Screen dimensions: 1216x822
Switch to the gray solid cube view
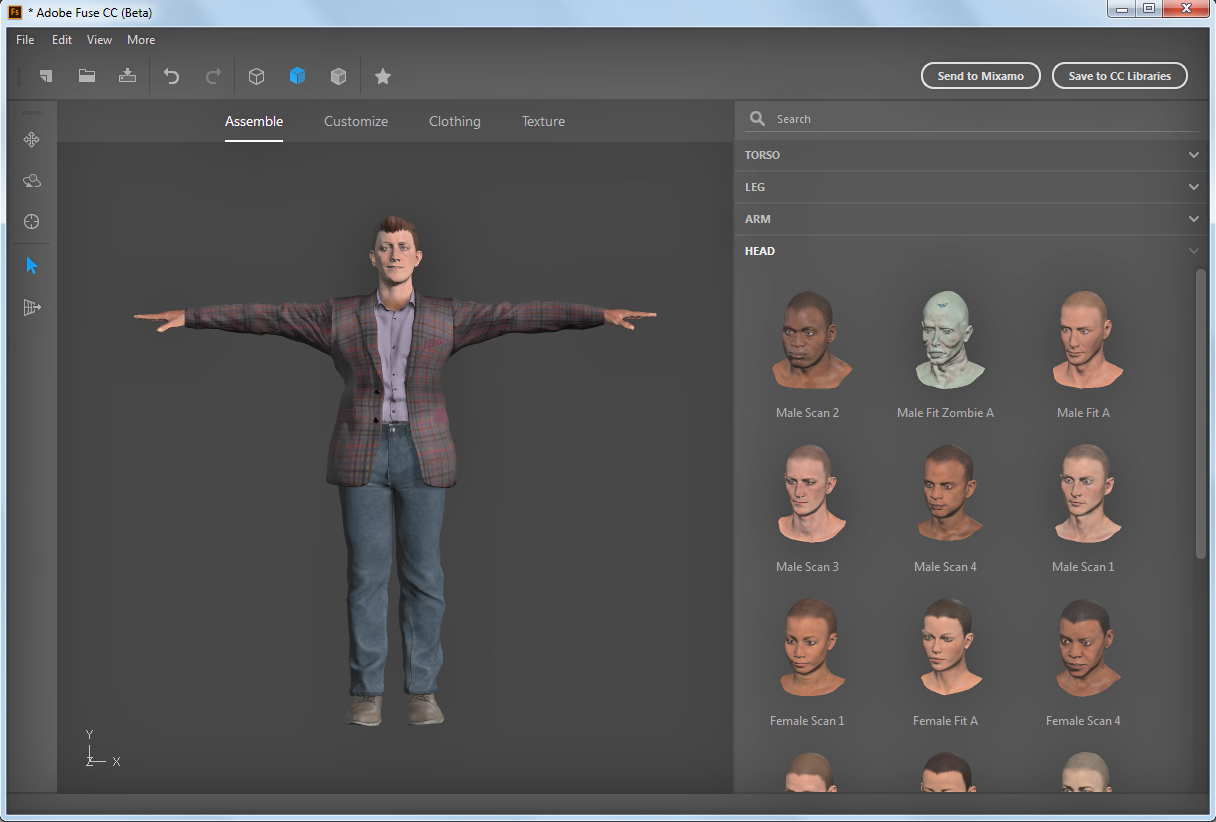coord(339,76)
